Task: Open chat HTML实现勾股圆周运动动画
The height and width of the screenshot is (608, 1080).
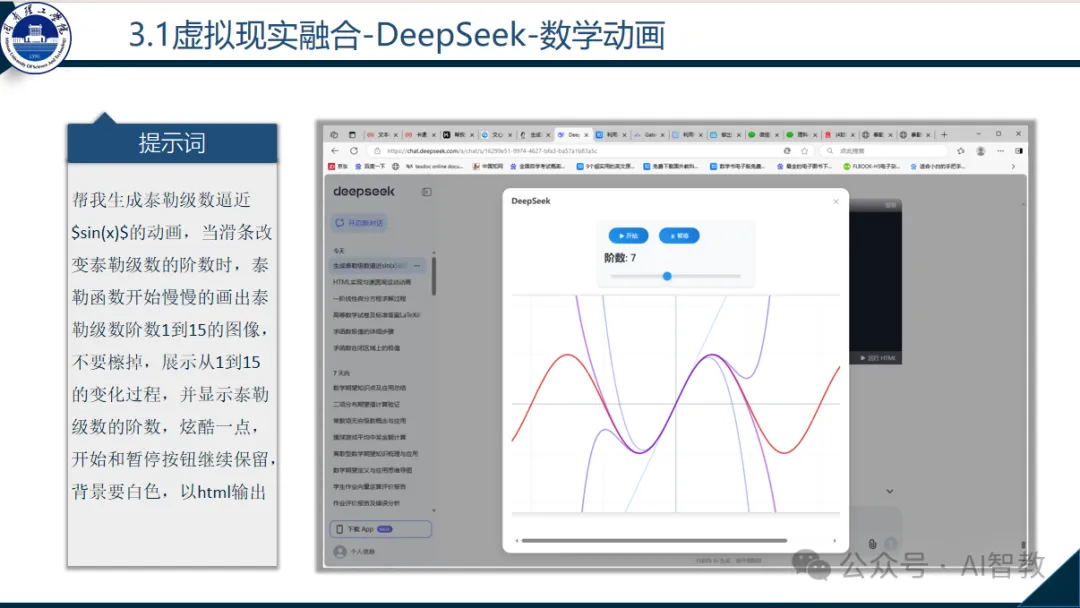Action: tap(372, 282)
